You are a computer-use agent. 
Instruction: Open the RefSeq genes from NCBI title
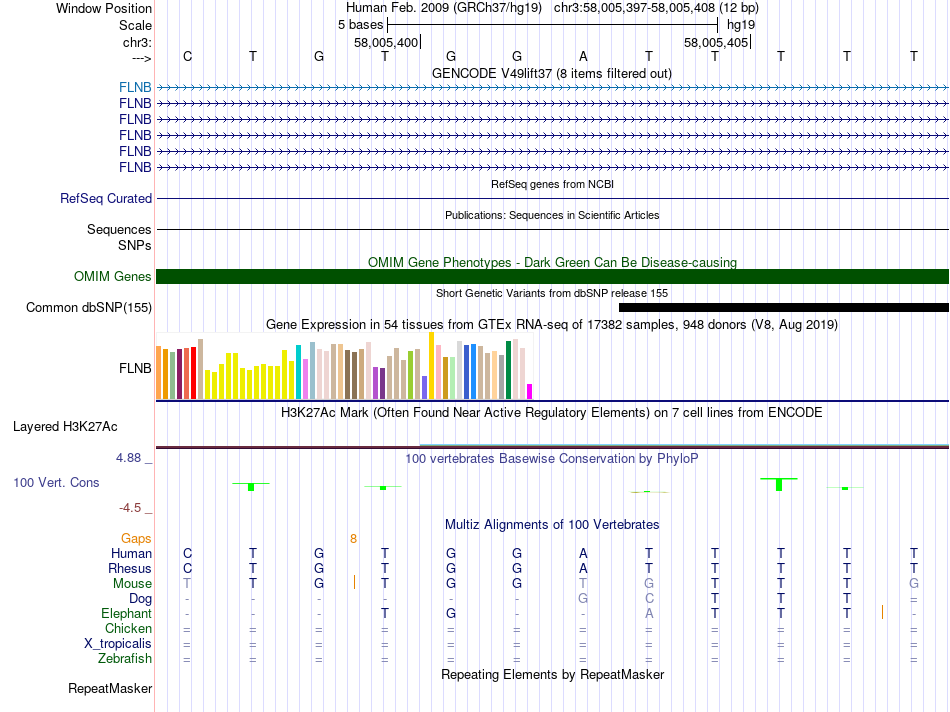pos(552,184)
